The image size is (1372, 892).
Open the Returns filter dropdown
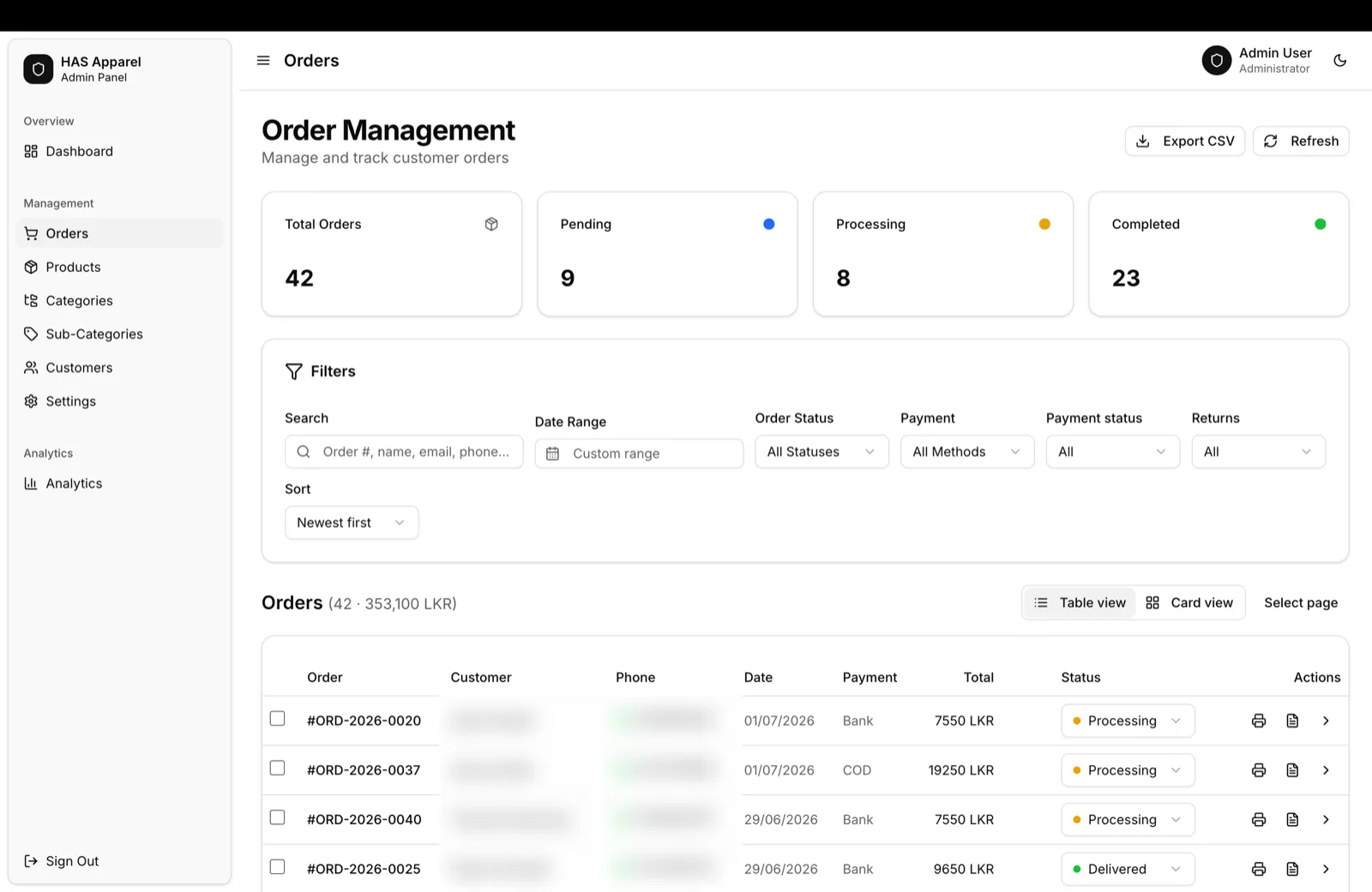pos(1258,452)
